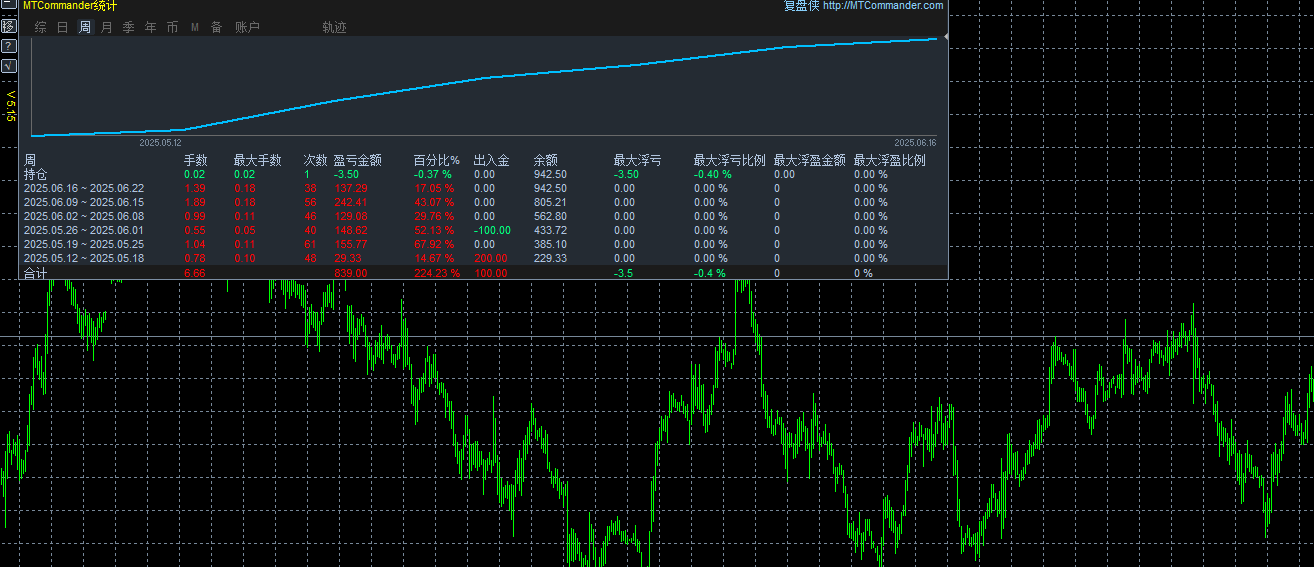This screenshot has width=1314, height=567.
Task: Select week row 2025.06.16 ~ 2025.06.22
Action: 83,188
